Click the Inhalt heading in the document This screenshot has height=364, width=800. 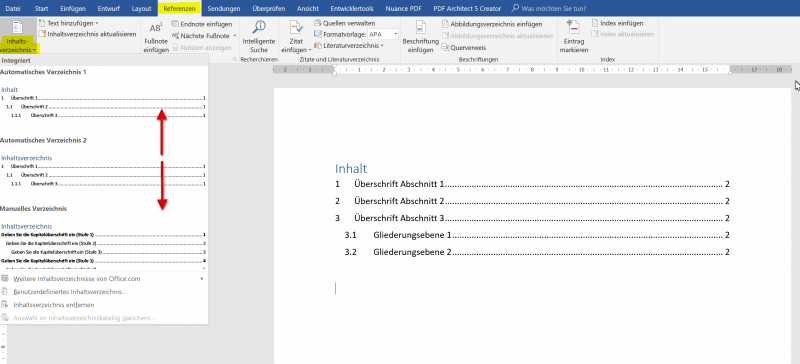point(351,168)
